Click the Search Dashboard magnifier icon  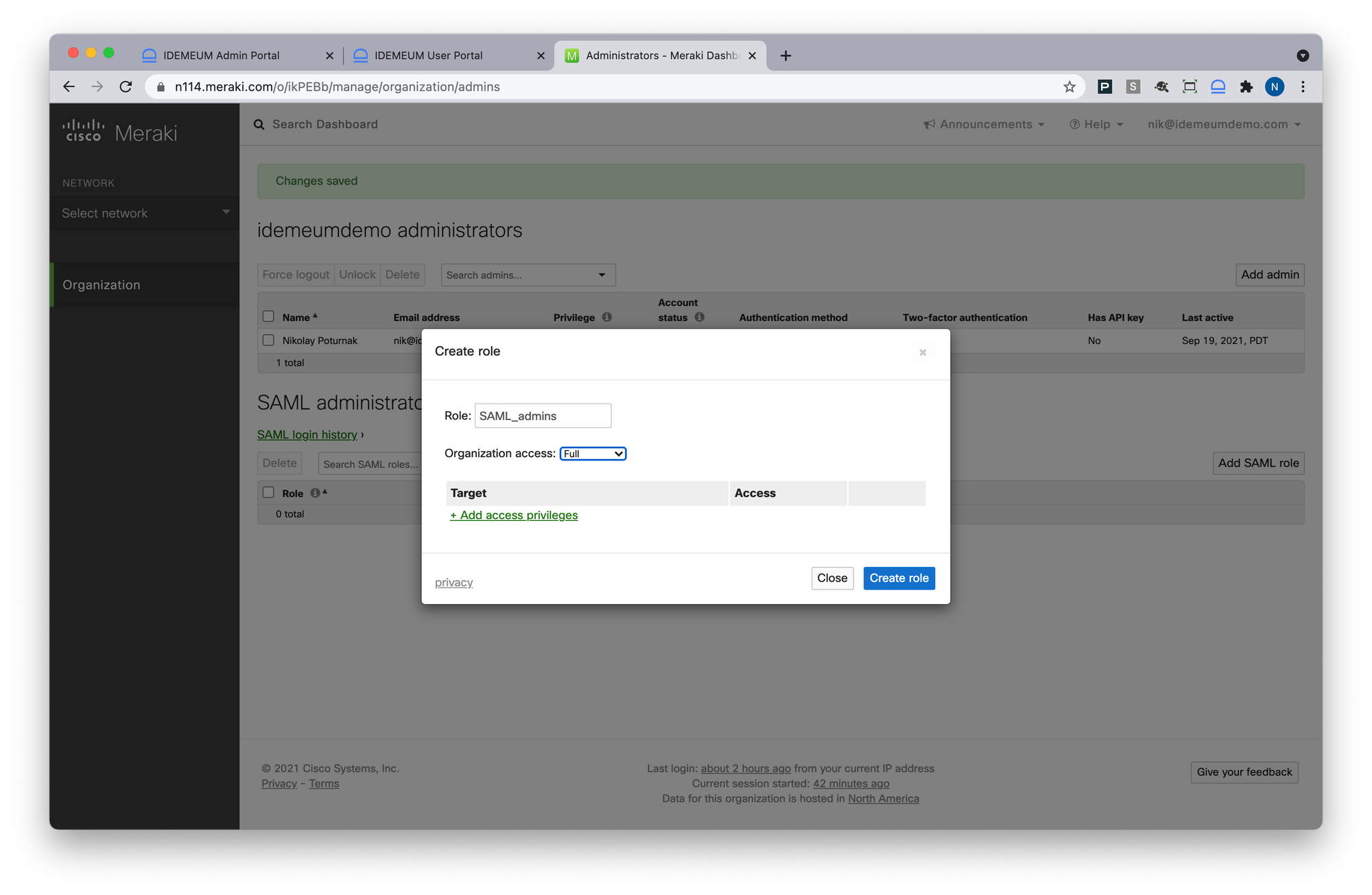[259, 124]
